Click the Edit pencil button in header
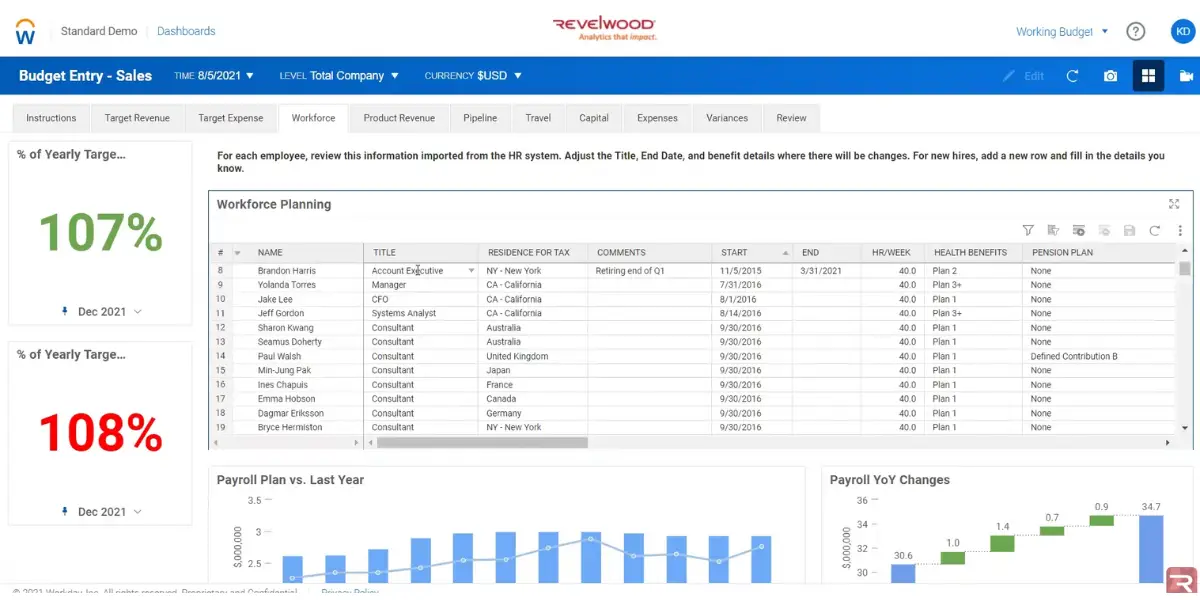The width and height of the screenshot is (1200, 600). [x=1024, y=76]
